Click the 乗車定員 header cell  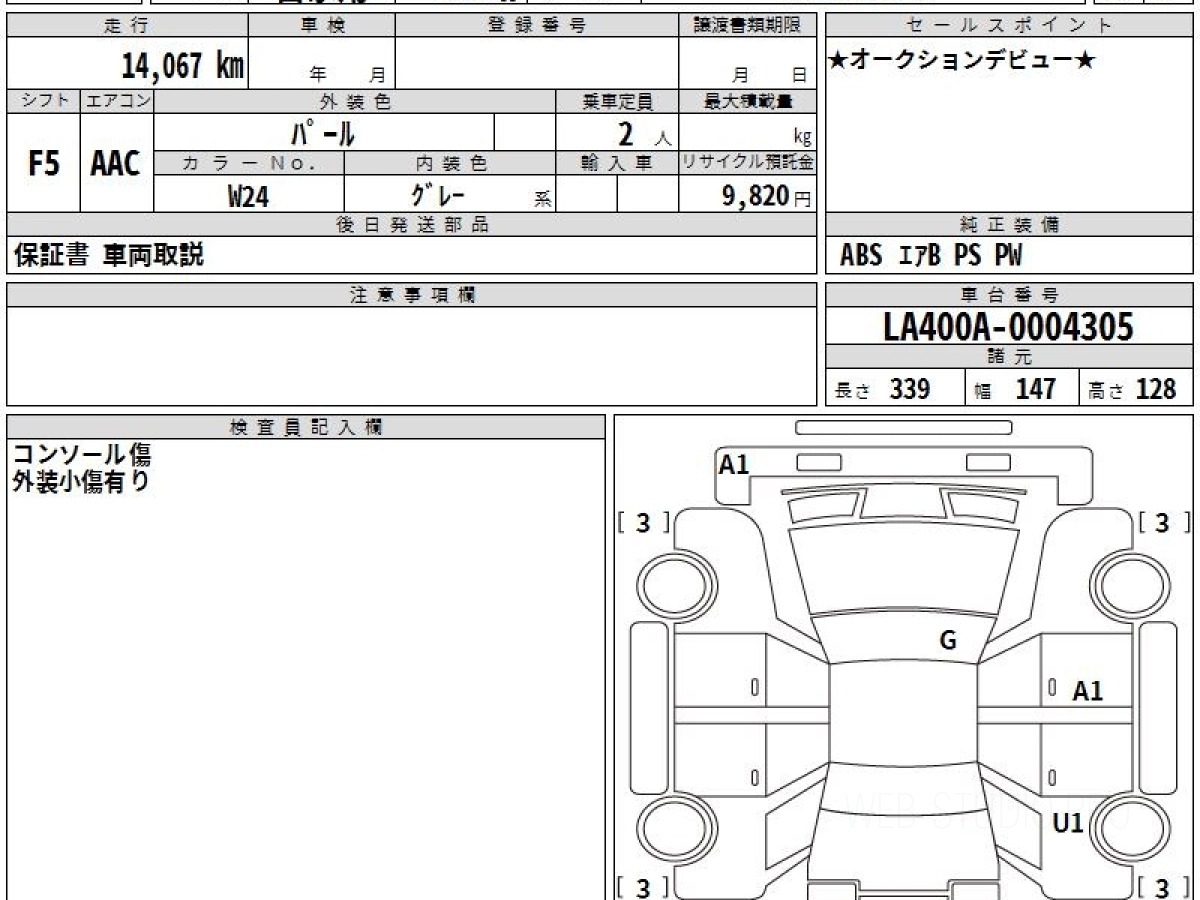(x=617, y=101)
